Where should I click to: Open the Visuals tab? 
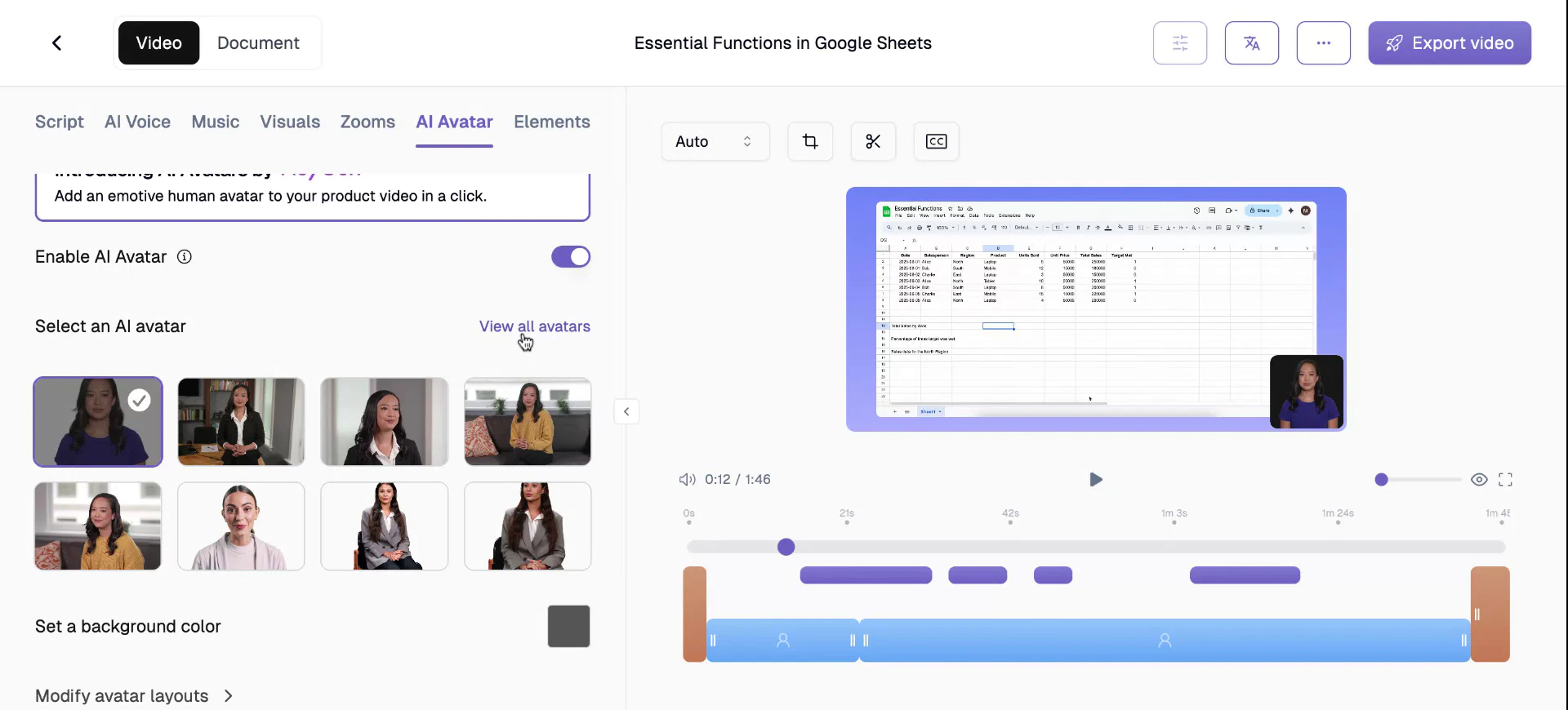tap(290, 122)
